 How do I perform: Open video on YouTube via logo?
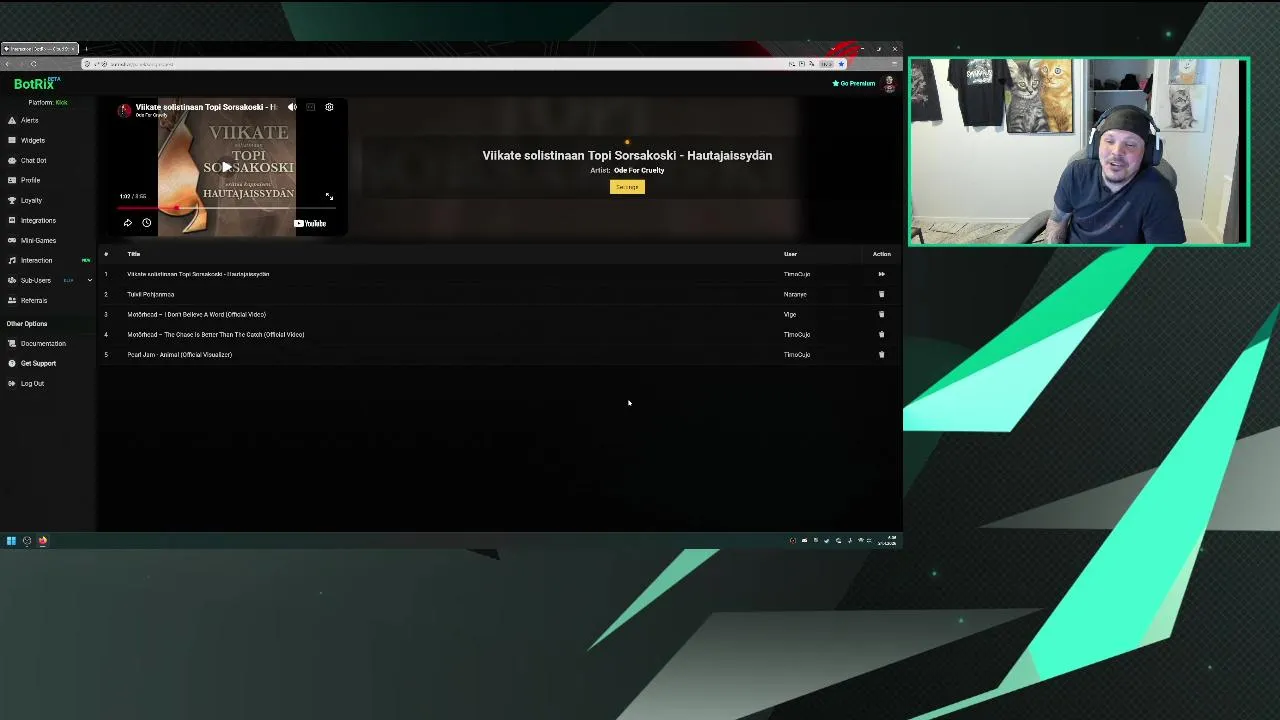[310, 223]
